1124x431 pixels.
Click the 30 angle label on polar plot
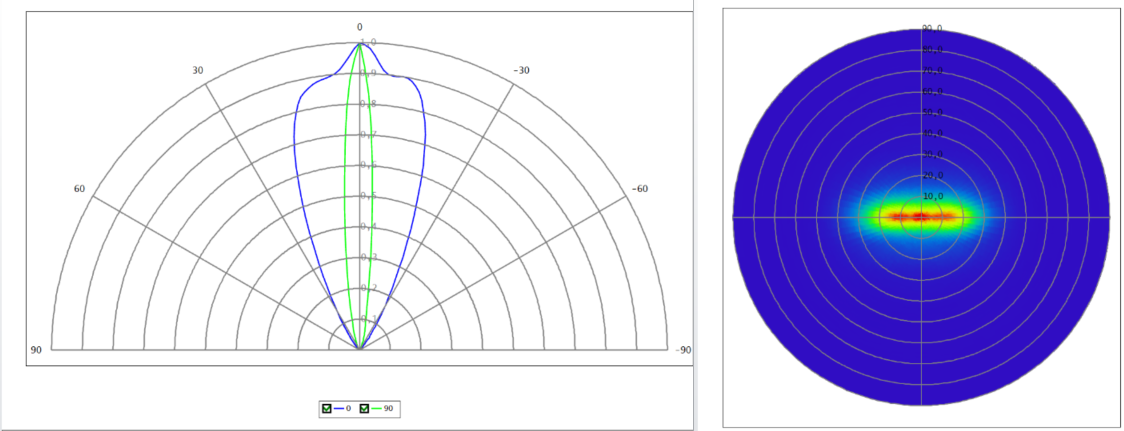[198, 70]
